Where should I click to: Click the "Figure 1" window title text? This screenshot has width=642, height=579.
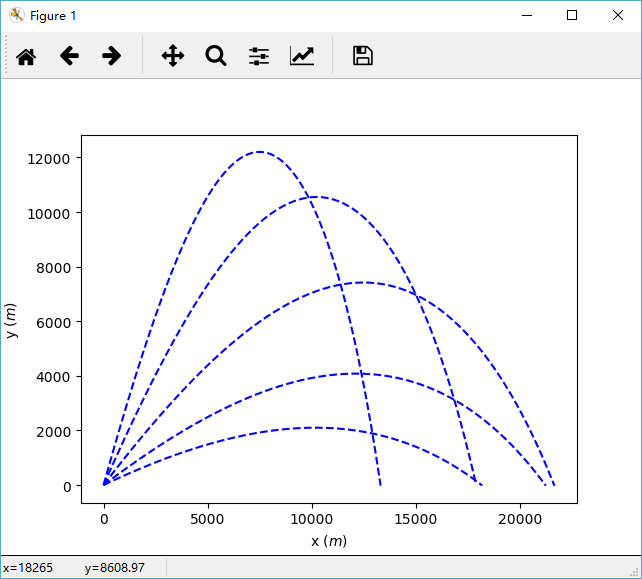[x=52, y=16]
